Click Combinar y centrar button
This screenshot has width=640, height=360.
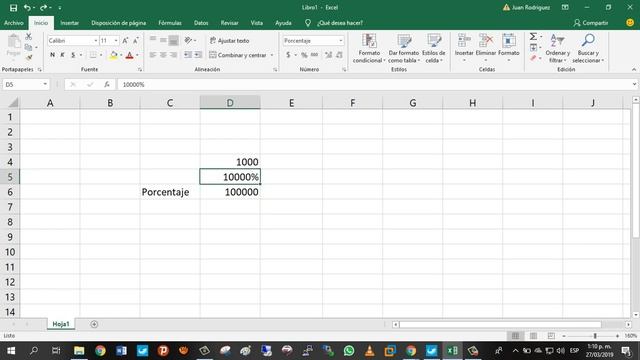pos(238,55)
